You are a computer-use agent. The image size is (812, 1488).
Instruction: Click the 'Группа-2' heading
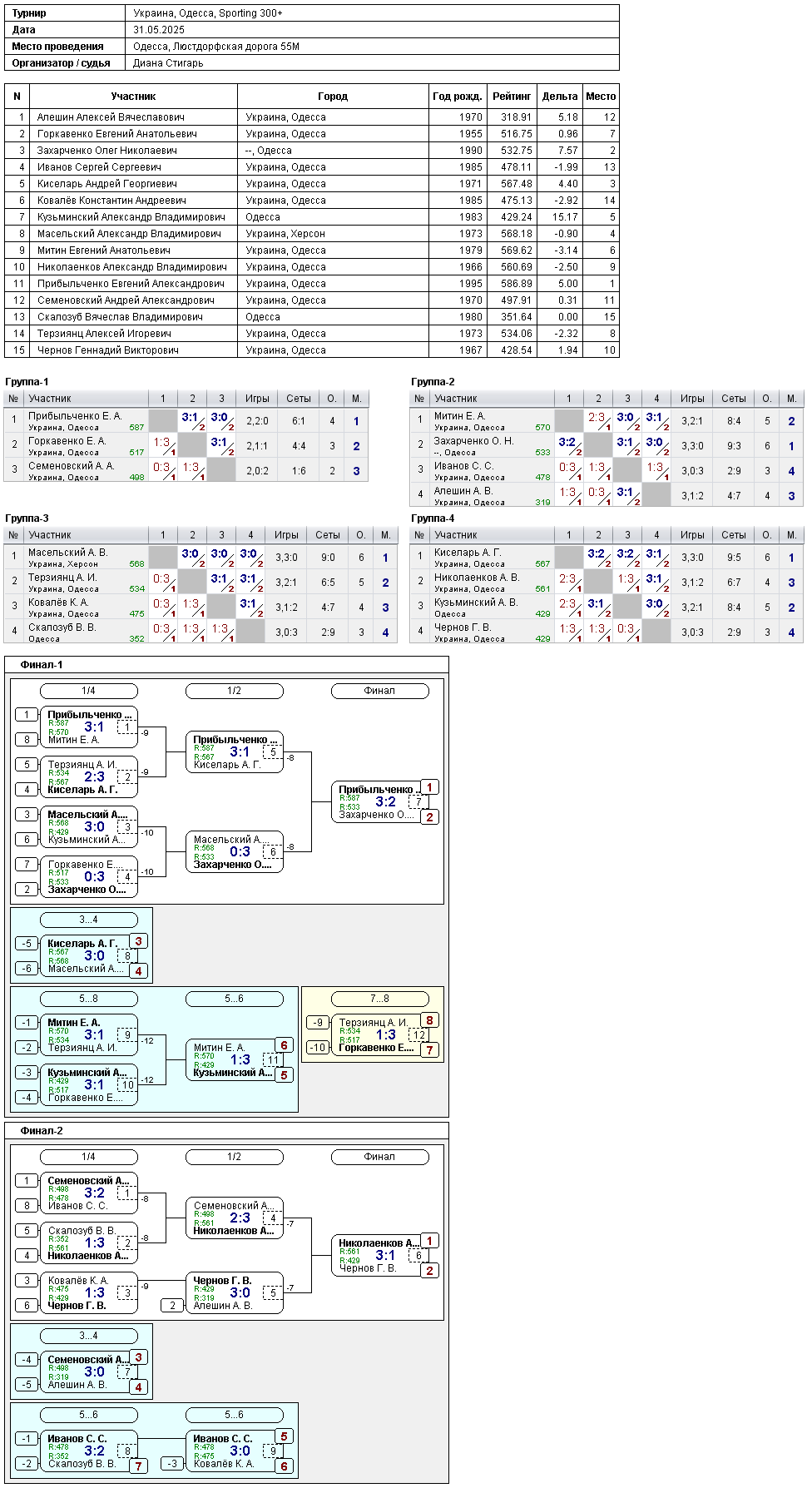point(433,382)
